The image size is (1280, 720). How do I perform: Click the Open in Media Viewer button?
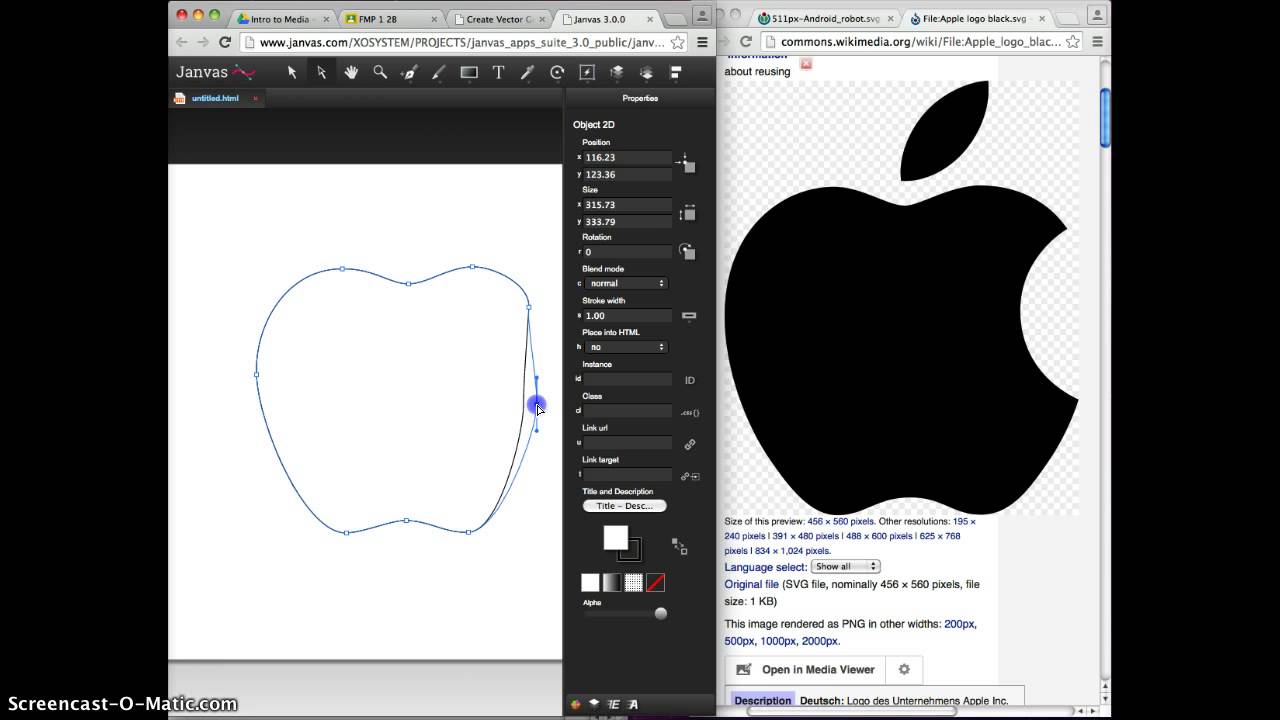pos(806,670)
